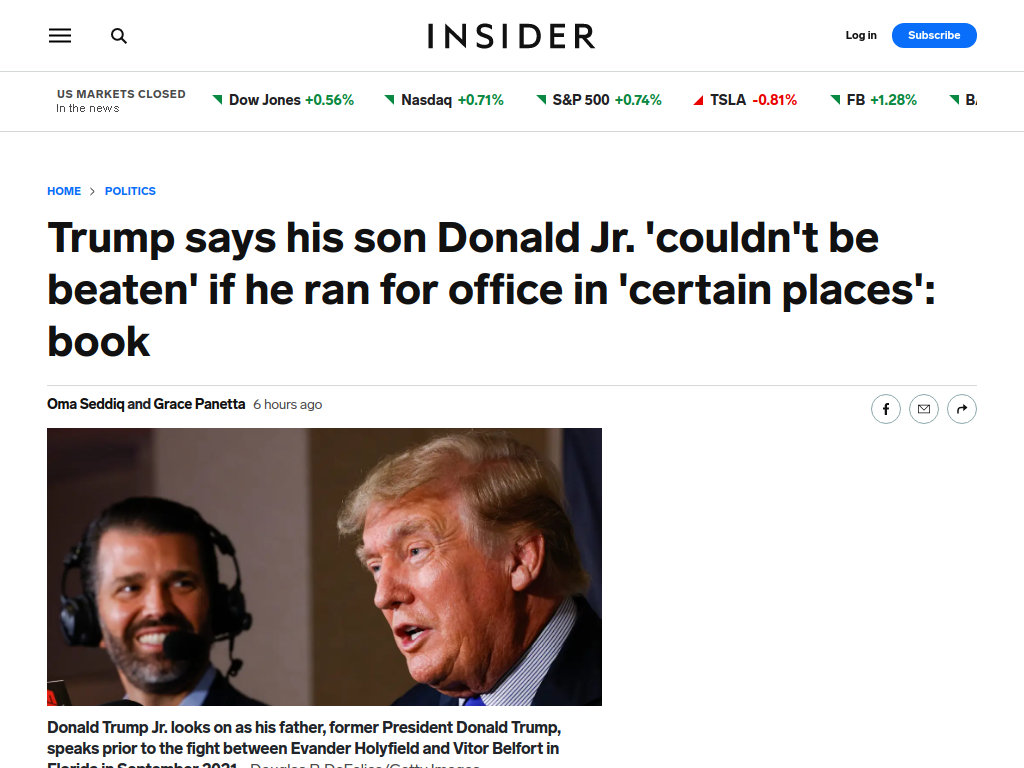
Task: Click author name Grace Panetta
Action: (x=199, y=404)
